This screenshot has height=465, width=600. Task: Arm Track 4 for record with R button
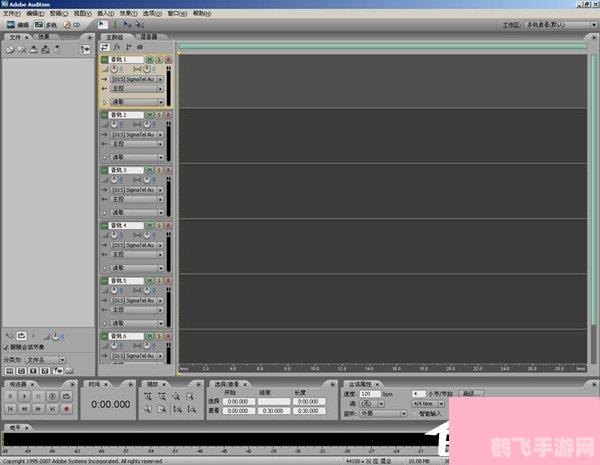pos(168,225)
